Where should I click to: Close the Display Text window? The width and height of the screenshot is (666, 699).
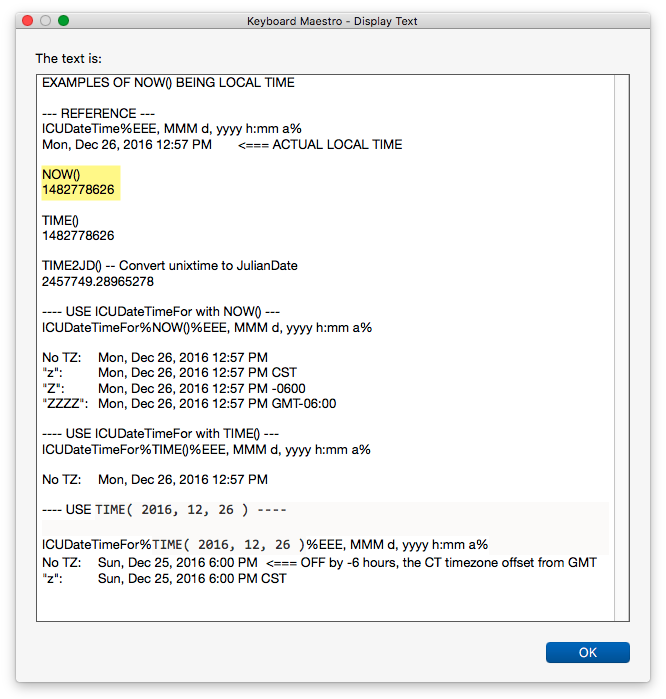28,21
